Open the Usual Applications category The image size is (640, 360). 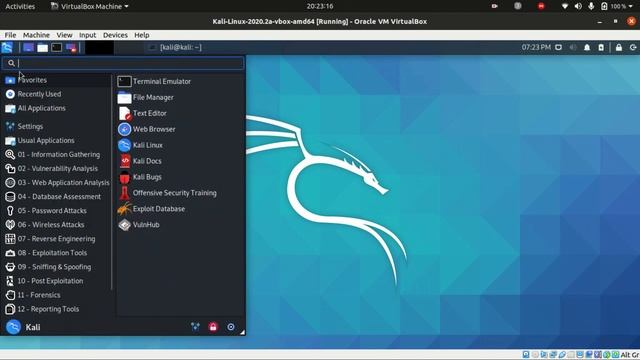point(56,140)
